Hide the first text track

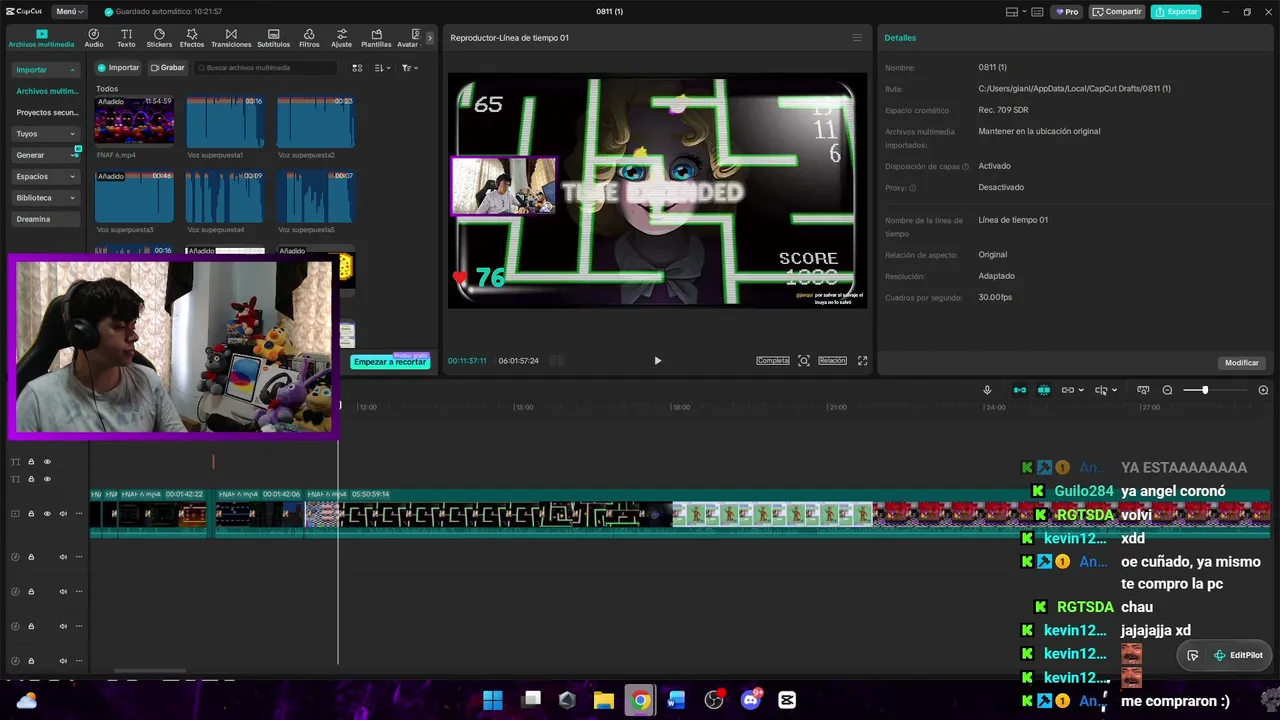coord(47,462)
